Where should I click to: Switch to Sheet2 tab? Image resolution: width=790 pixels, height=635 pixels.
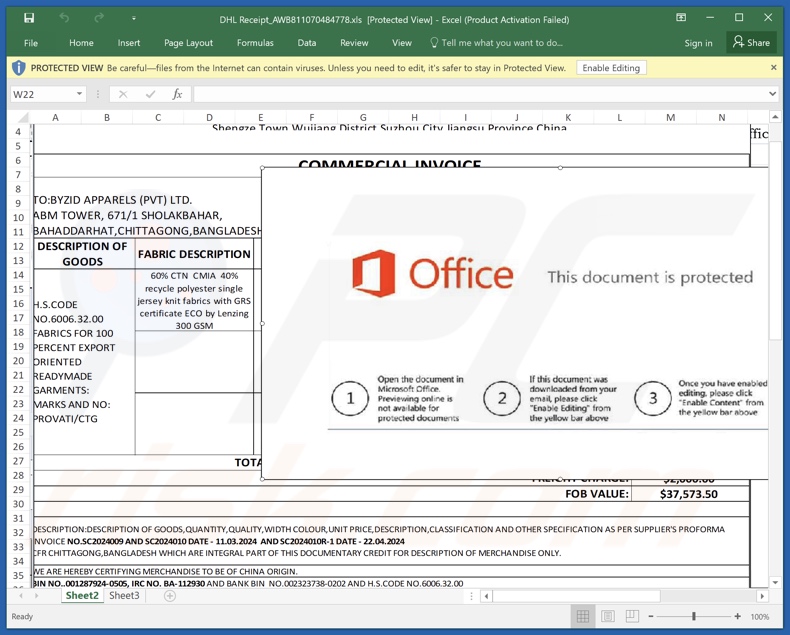(x=82, y=596)
